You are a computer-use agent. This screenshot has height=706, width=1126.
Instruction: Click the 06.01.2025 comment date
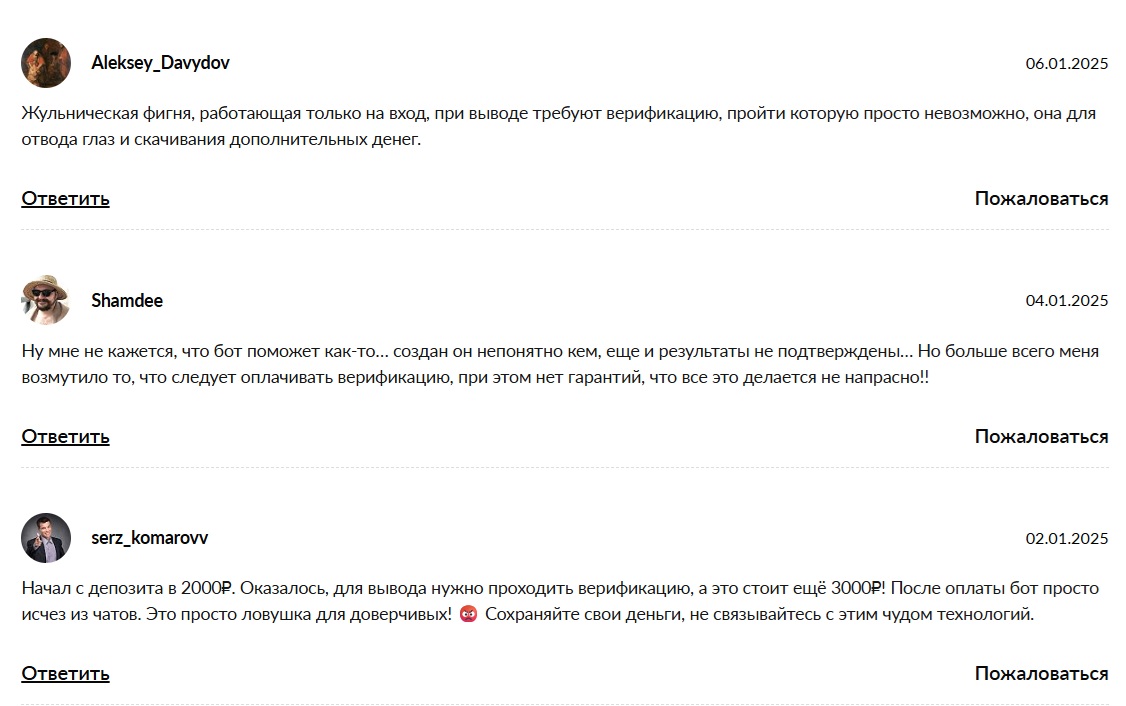coord(1066,64)
